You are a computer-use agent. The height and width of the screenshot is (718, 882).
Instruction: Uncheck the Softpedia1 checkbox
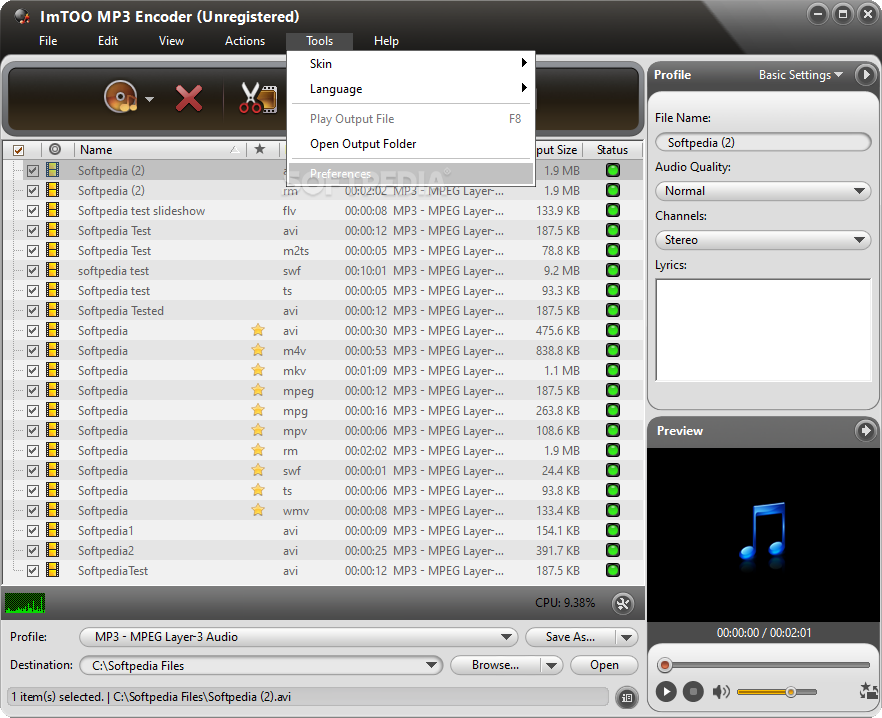(33, 531)
